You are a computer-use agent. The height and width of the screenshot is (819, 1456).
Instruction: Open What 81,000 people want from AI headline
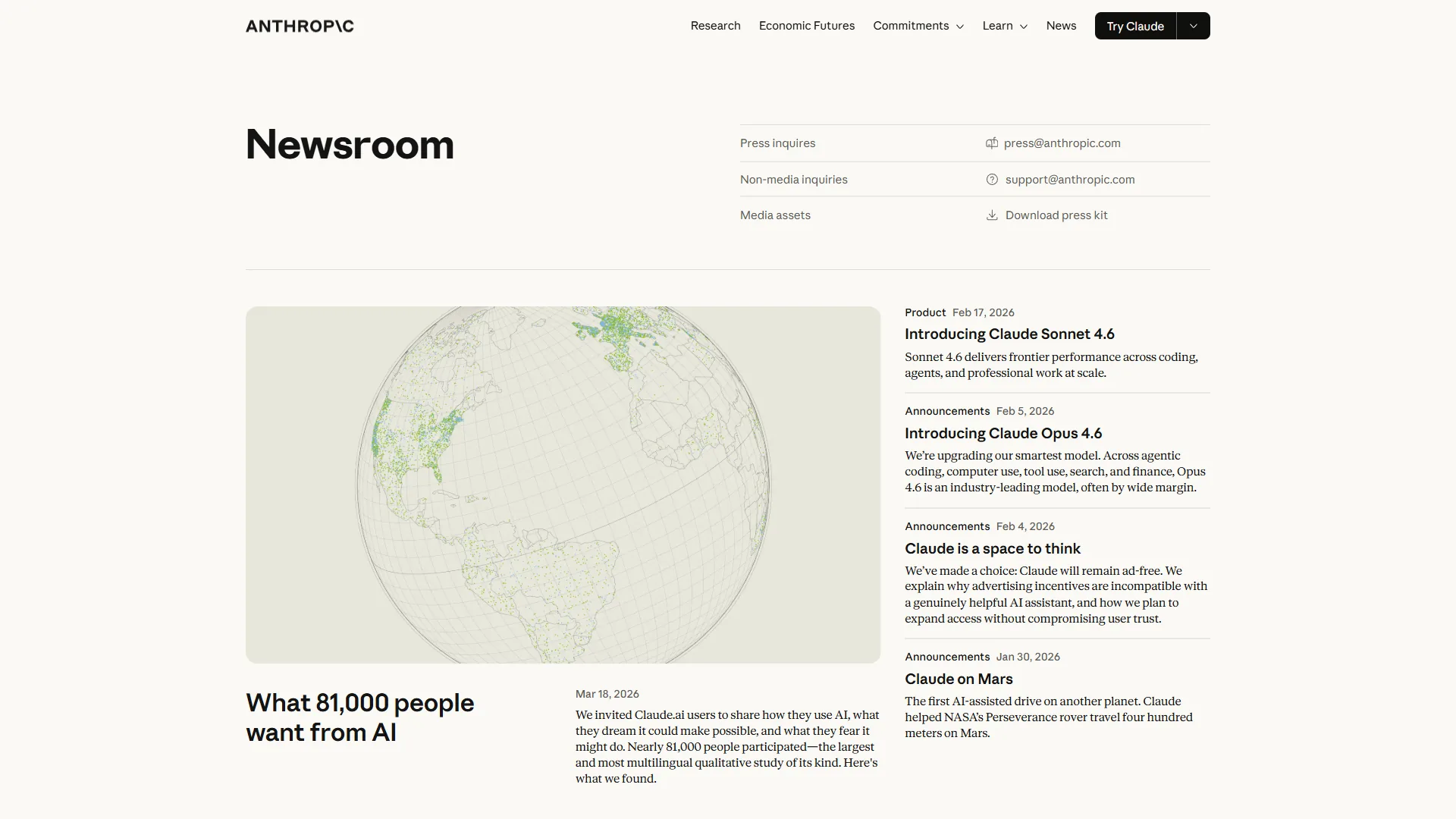point(360,717)
